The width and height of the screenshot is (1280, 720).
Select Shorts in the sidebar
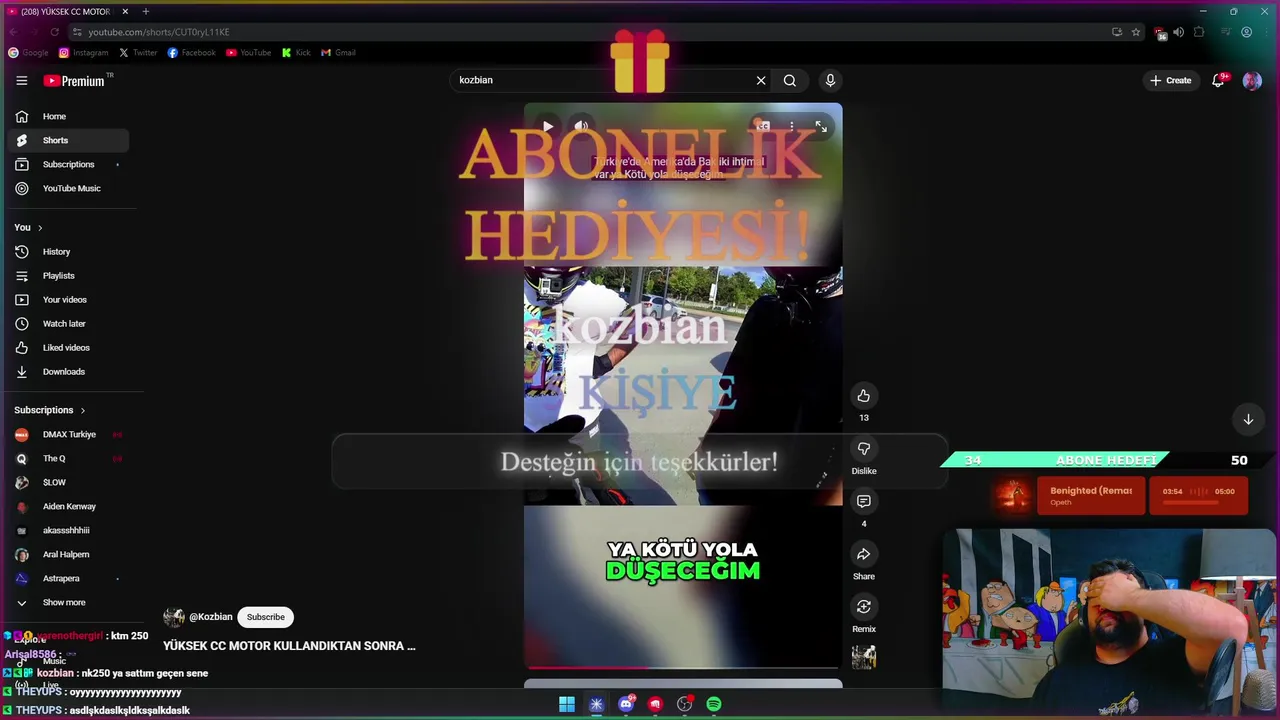pyautogui.click(x=66, y=140)
